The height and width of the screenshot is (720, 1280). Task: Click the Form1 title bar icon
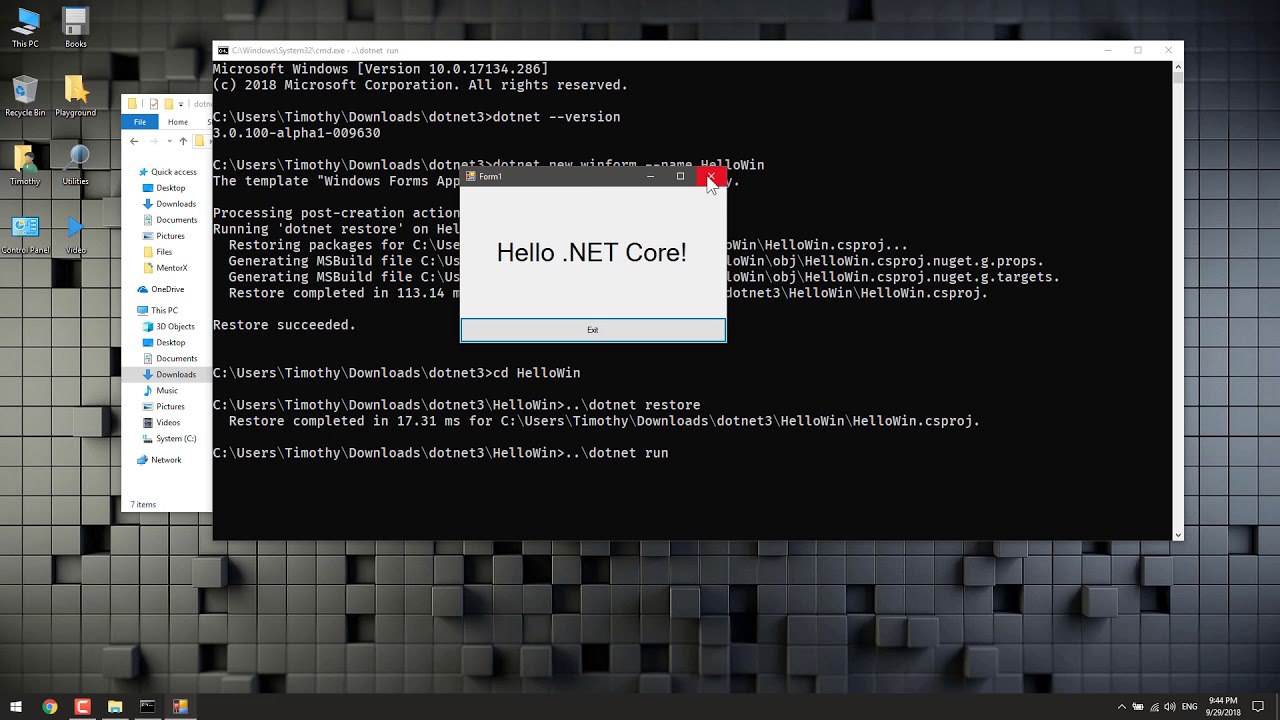[x=471, y=176]
